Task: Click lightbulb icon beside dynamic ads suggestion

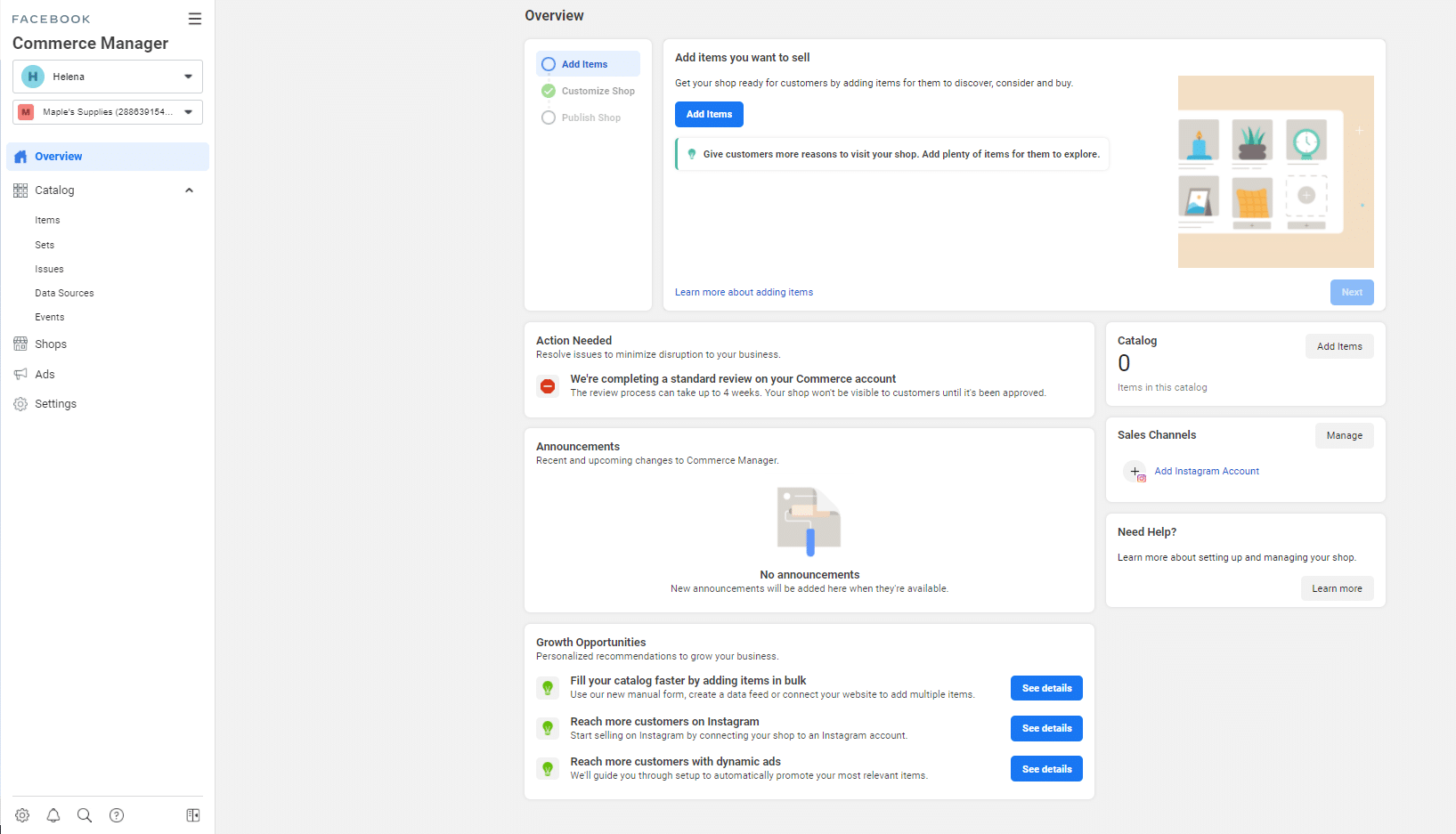Action: coord(548,769)
